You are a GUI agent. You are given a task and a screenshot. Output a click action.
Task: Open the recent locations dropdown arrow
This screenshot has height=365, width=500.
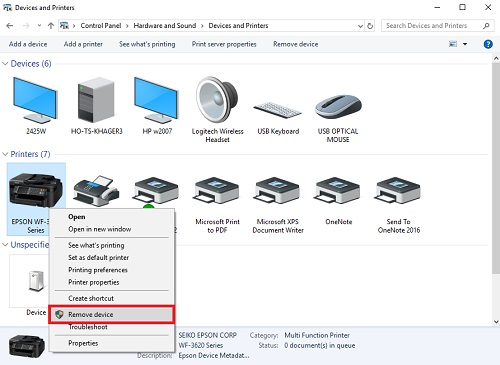39,26
